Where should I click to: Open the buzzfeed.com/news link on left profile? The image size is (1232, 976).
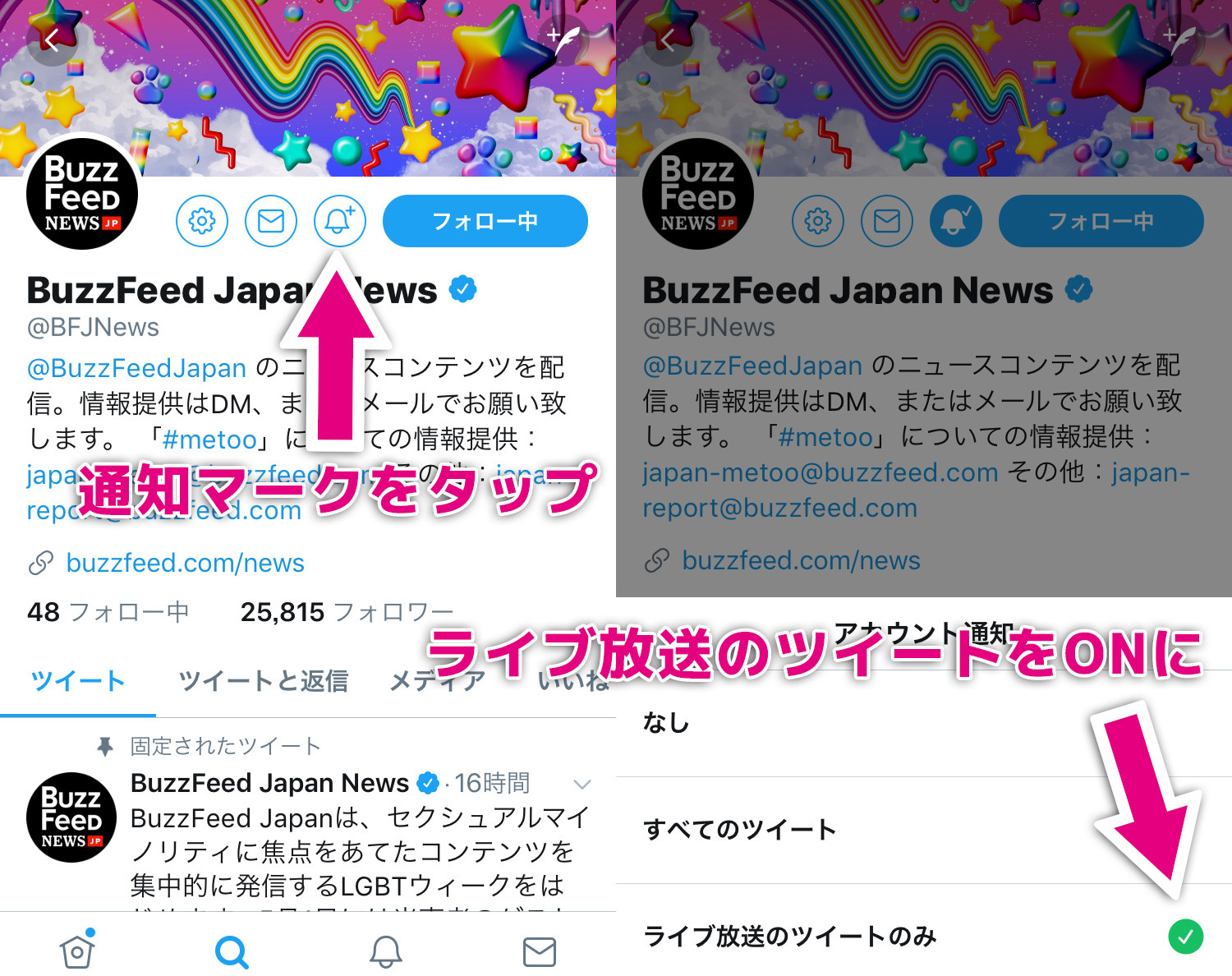point(185,563)
